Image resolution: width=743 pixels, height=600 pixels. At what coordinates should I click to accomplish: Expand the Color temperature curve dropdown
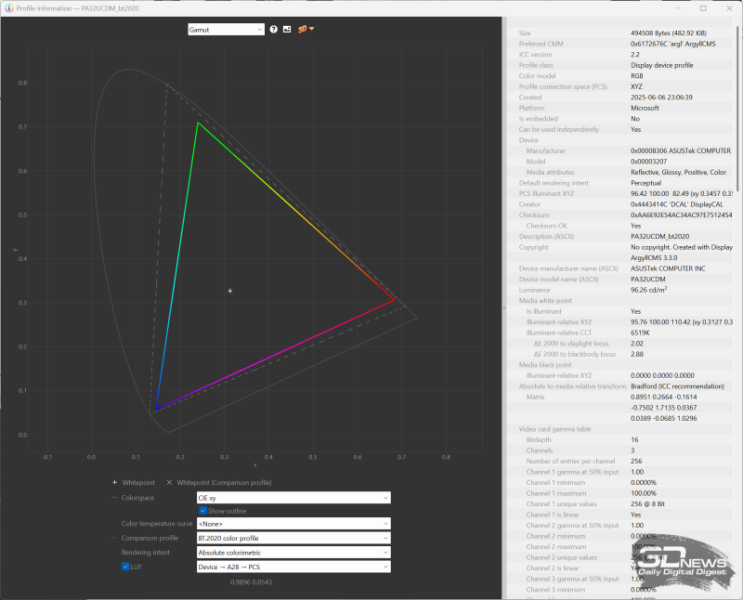click(x=292, y=523)
